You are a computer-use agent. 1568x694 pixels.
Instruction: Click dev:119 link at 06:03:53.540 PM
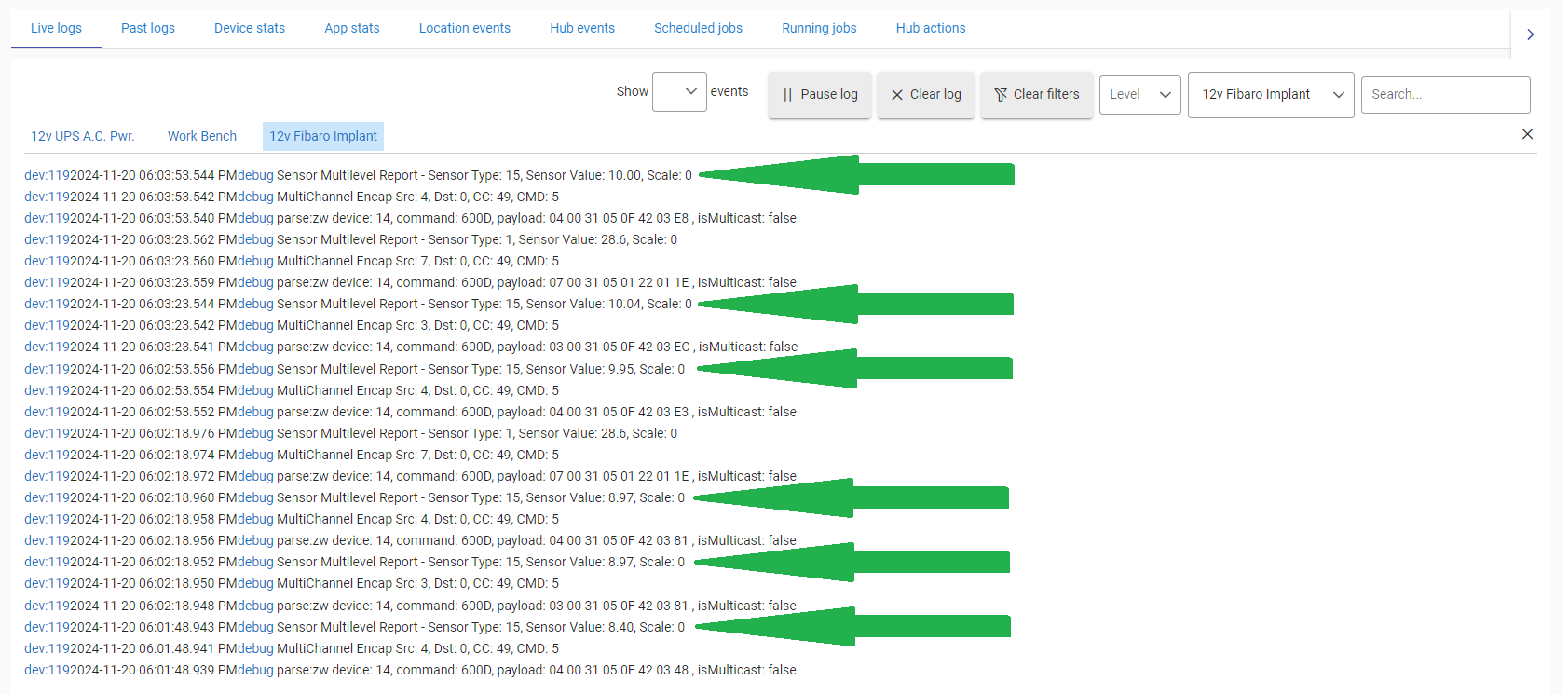[47, 218]
